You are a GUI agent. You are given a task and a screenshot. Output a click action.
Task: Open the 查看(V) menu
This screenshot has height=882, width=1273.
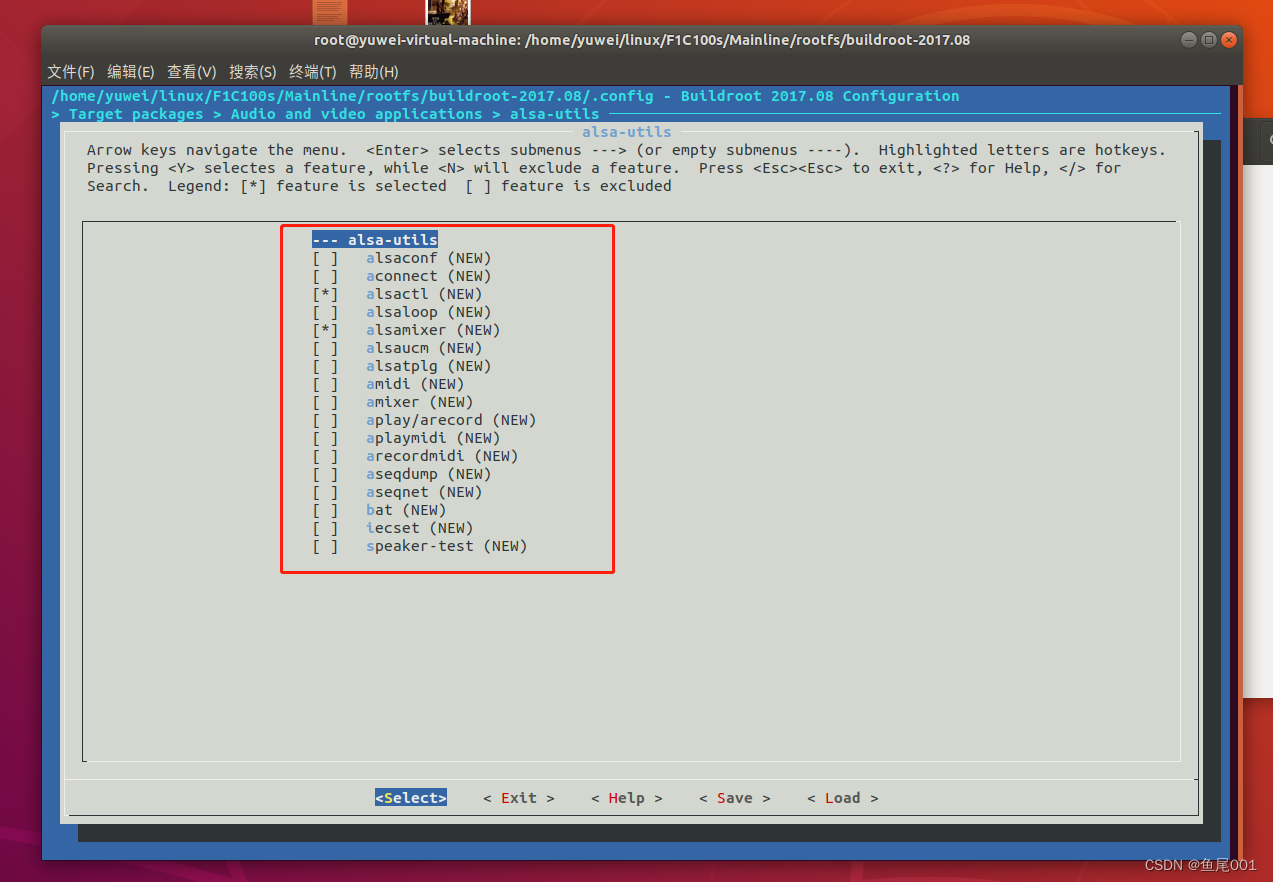[x=191, y=71]
